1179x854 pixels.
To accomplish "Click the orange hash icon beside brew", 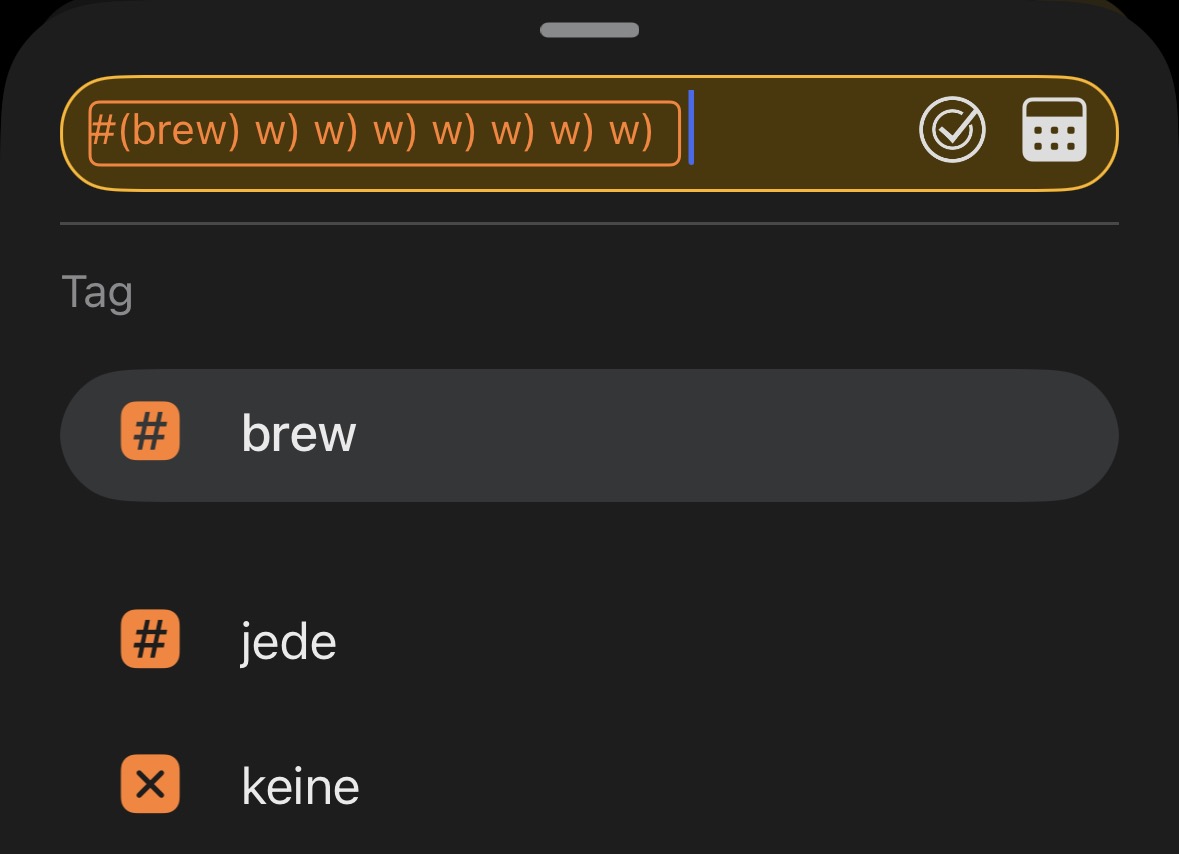I will 150,432.
